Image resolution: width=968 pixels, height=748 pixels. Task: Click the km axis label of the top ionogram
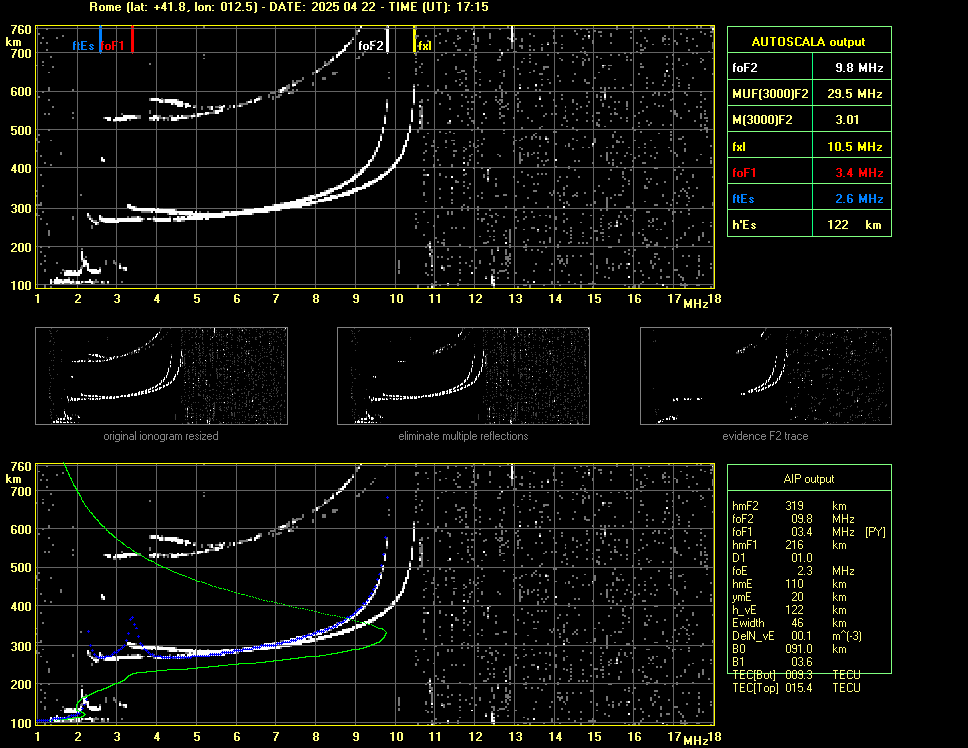pos(13,42)
